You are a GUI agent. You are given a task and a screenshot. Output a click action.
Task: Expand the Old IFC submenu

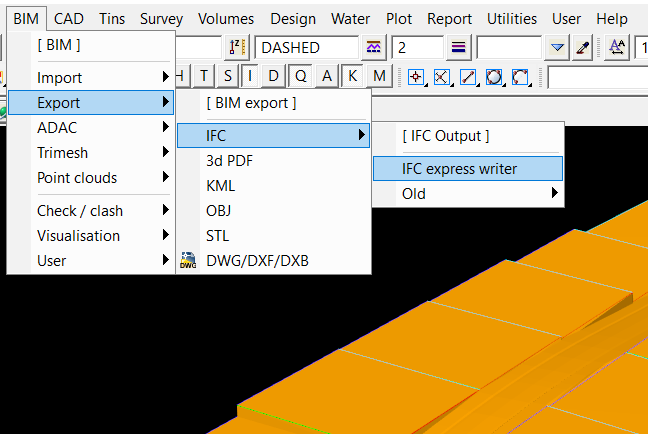click(468, 193)
